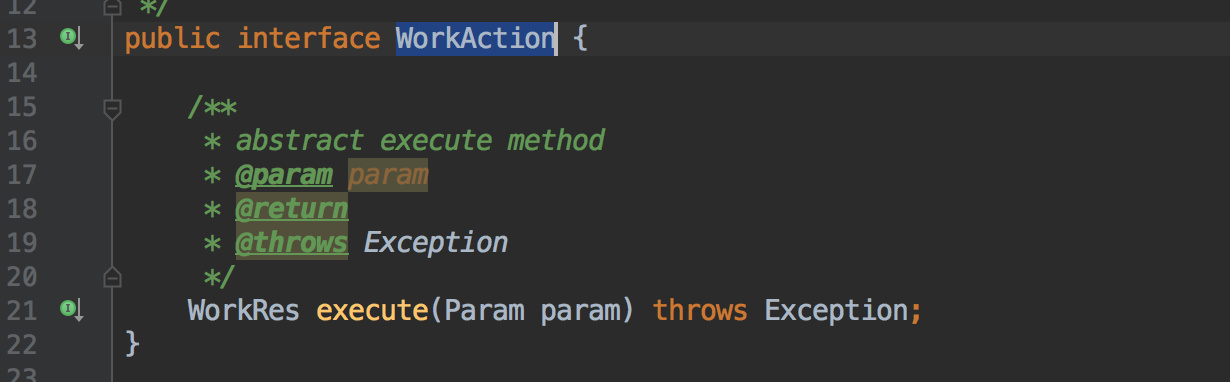Image resolution: width=1230 pixels, height=382 pixels.
Task: Click the throws keyword on line 21
Action: (700, 310)
